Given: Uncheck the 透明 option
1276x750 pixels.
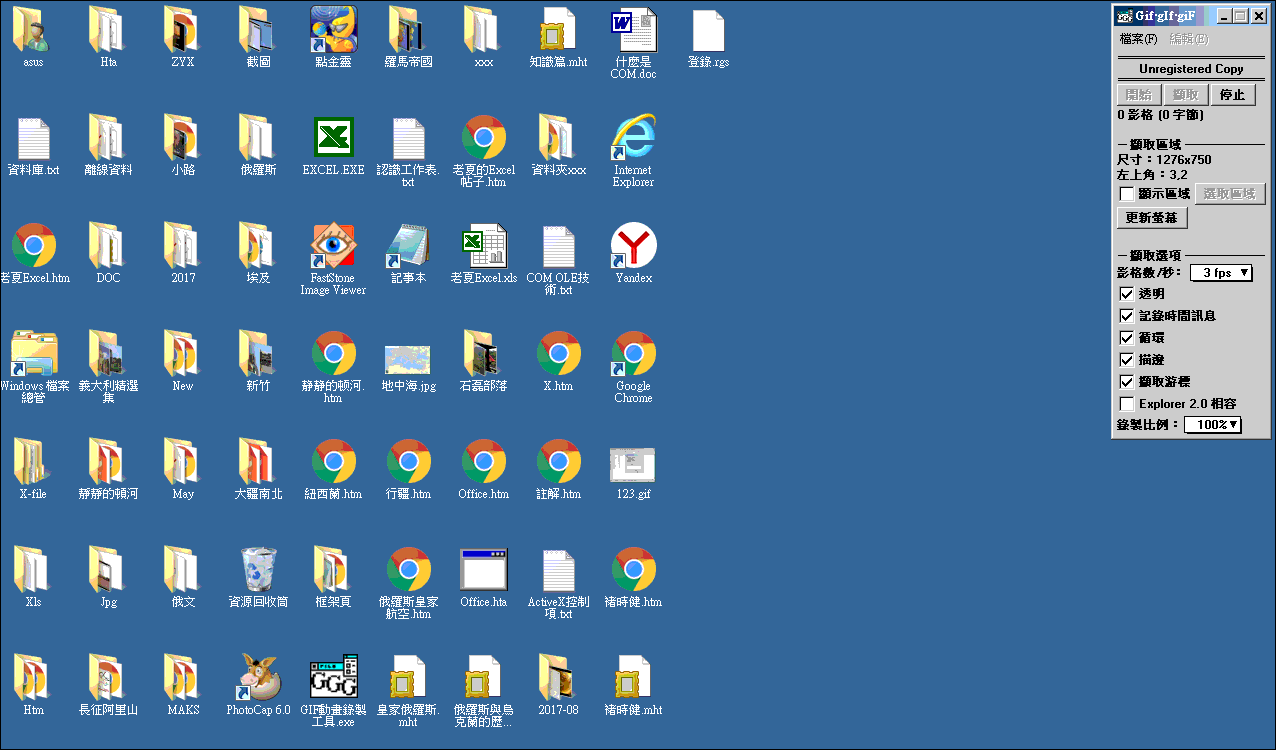Looking at the screenshot, I should 1127,294.
